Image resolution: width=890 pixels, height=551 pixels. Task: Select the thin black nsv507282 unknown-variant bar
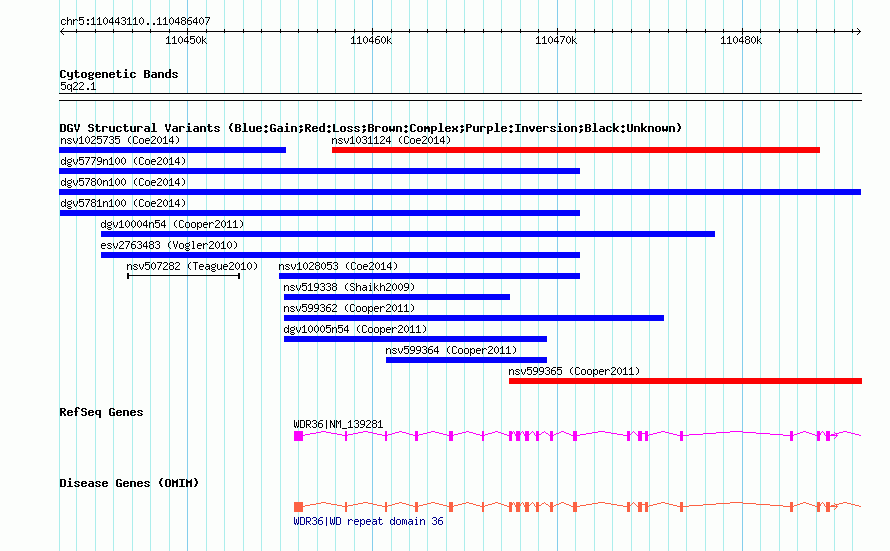click(184, 276)
